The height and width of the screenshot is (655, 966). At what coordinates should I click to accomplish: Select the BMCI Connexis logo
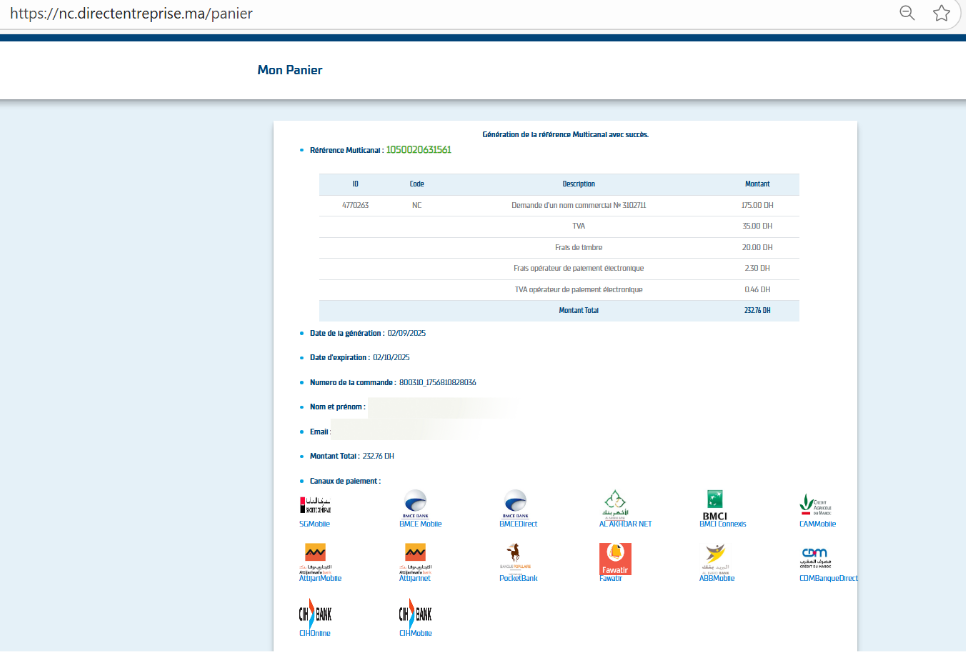(715, 503)
